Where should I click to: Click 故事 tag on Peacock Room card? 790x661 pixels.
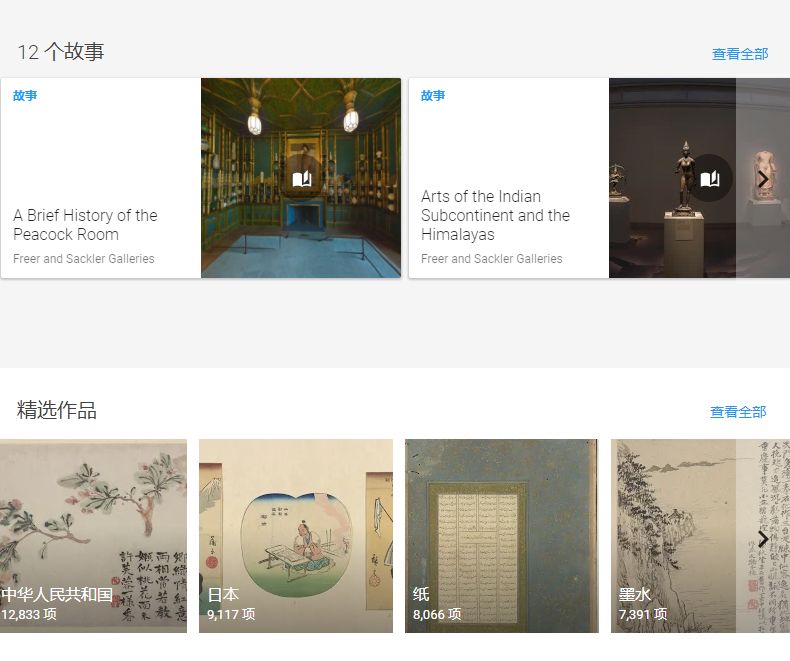pos(25,95)
